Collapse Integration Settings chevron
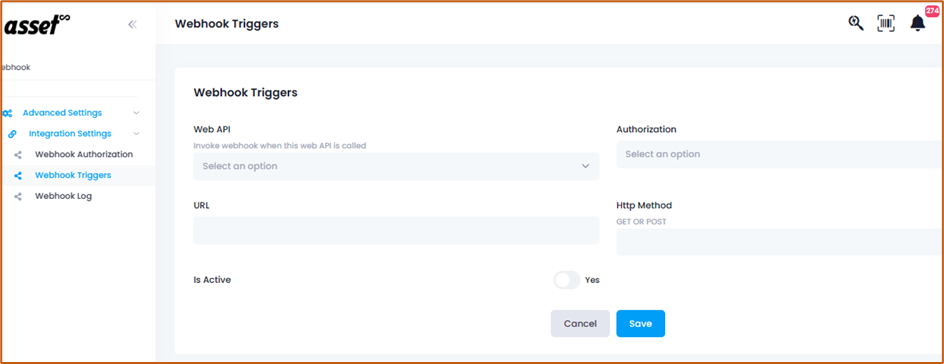 coord(137,134)
